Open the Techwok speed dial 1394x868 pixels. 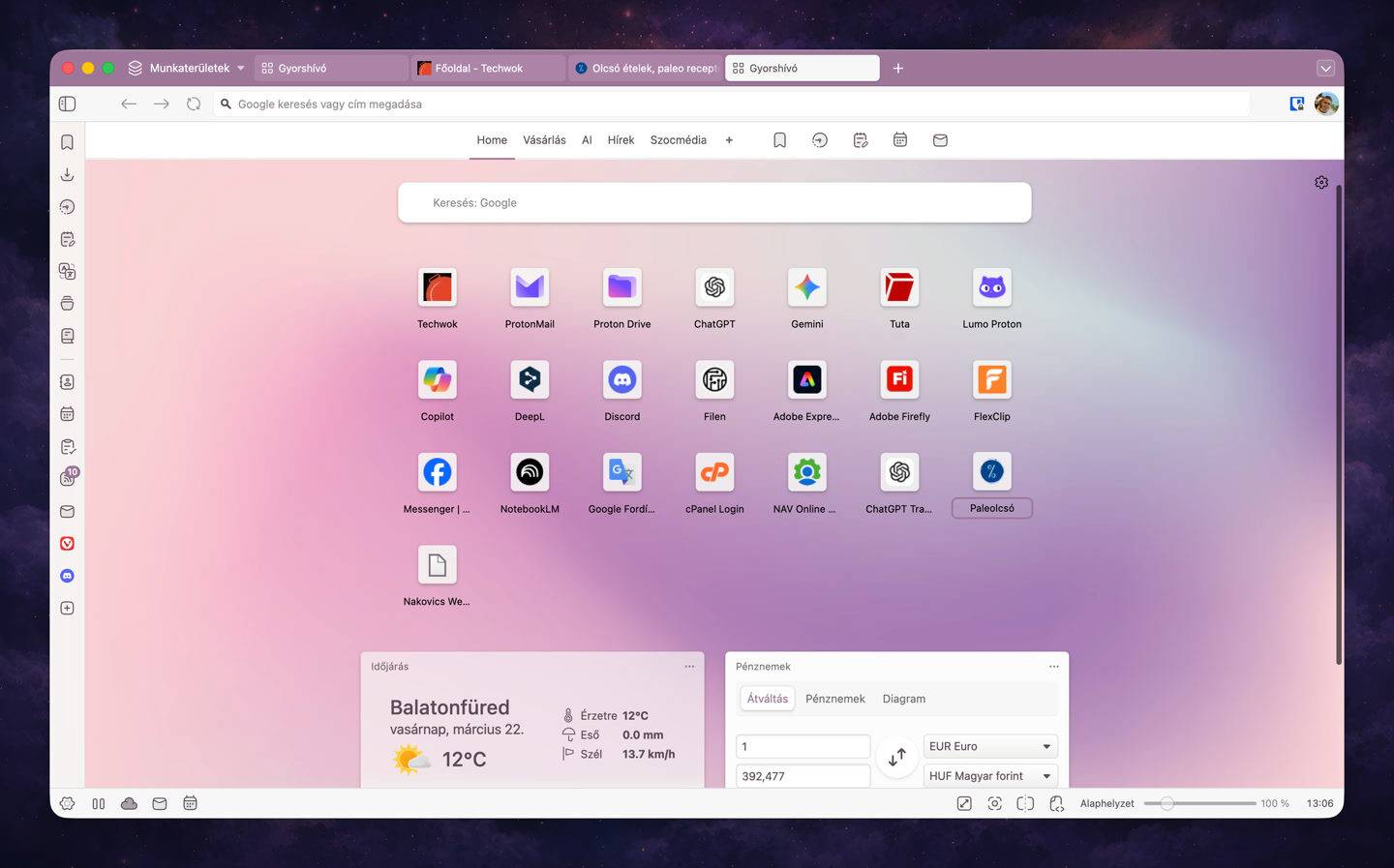coord(438,287)
